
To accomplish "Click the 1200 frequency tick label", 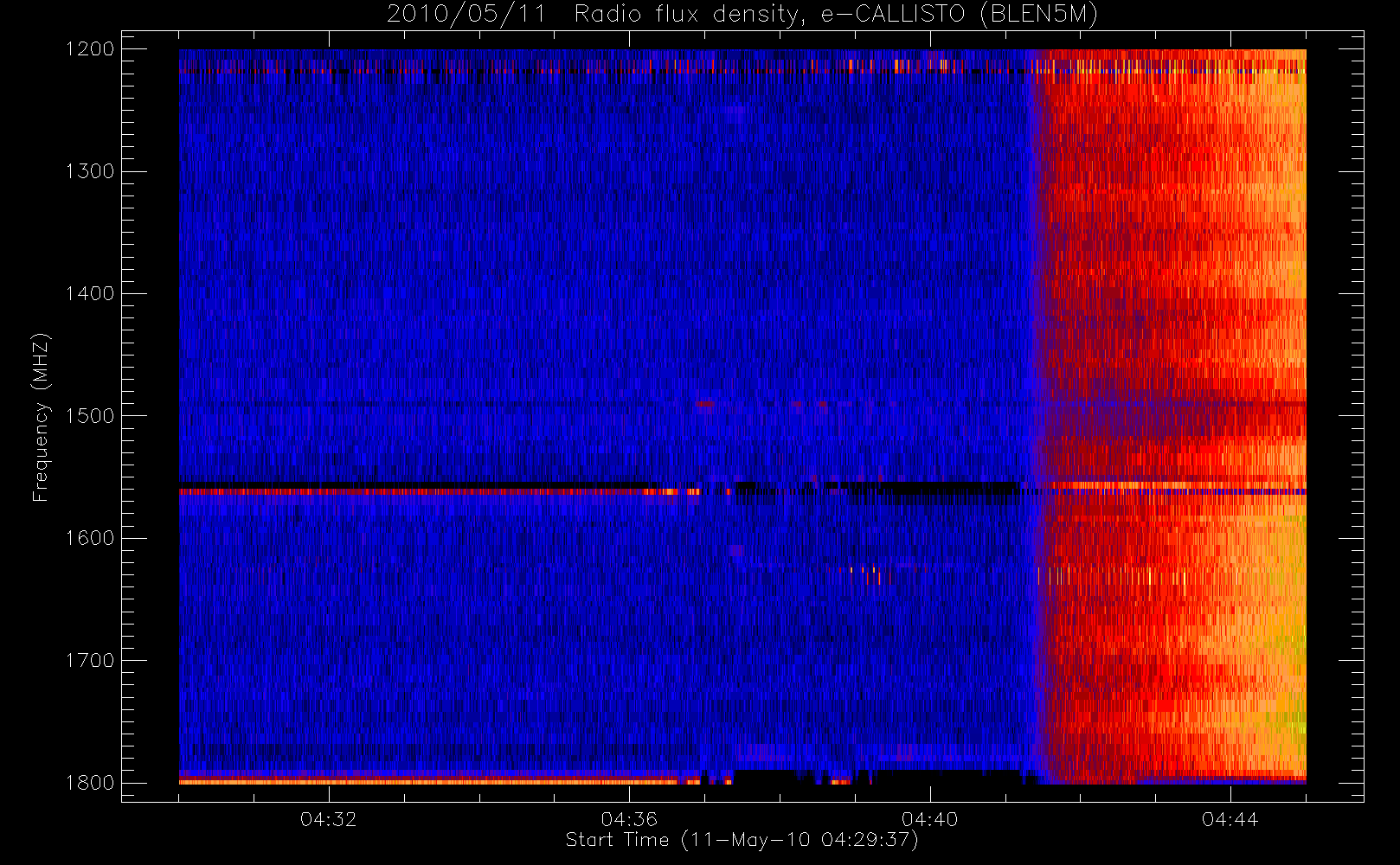I will tap(90, 49).
